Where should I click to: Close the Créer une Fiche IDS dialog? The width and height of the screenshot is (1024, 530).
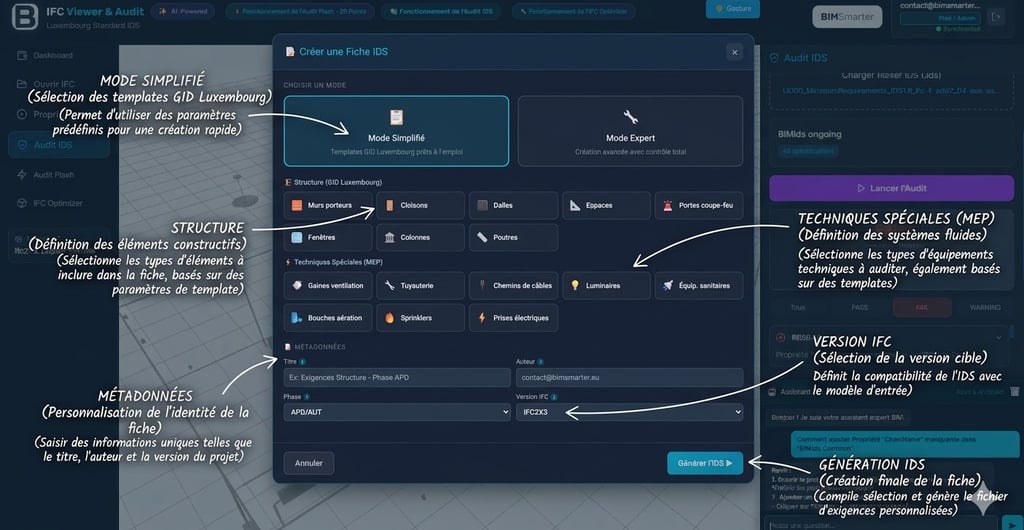pyautogui.click(x=735, y=52)
